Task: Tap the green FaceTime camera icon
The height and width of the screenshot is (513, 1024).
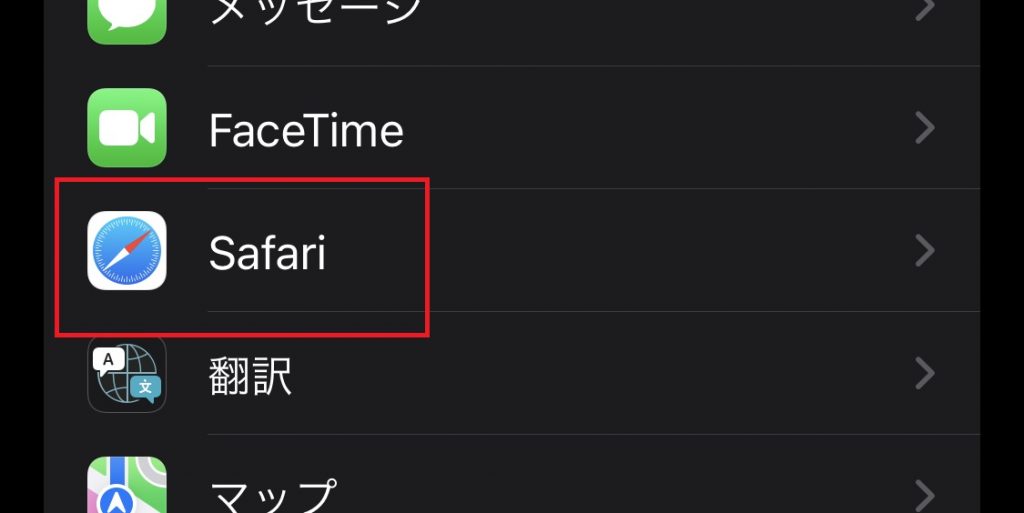Action: [x=127, y=128]
